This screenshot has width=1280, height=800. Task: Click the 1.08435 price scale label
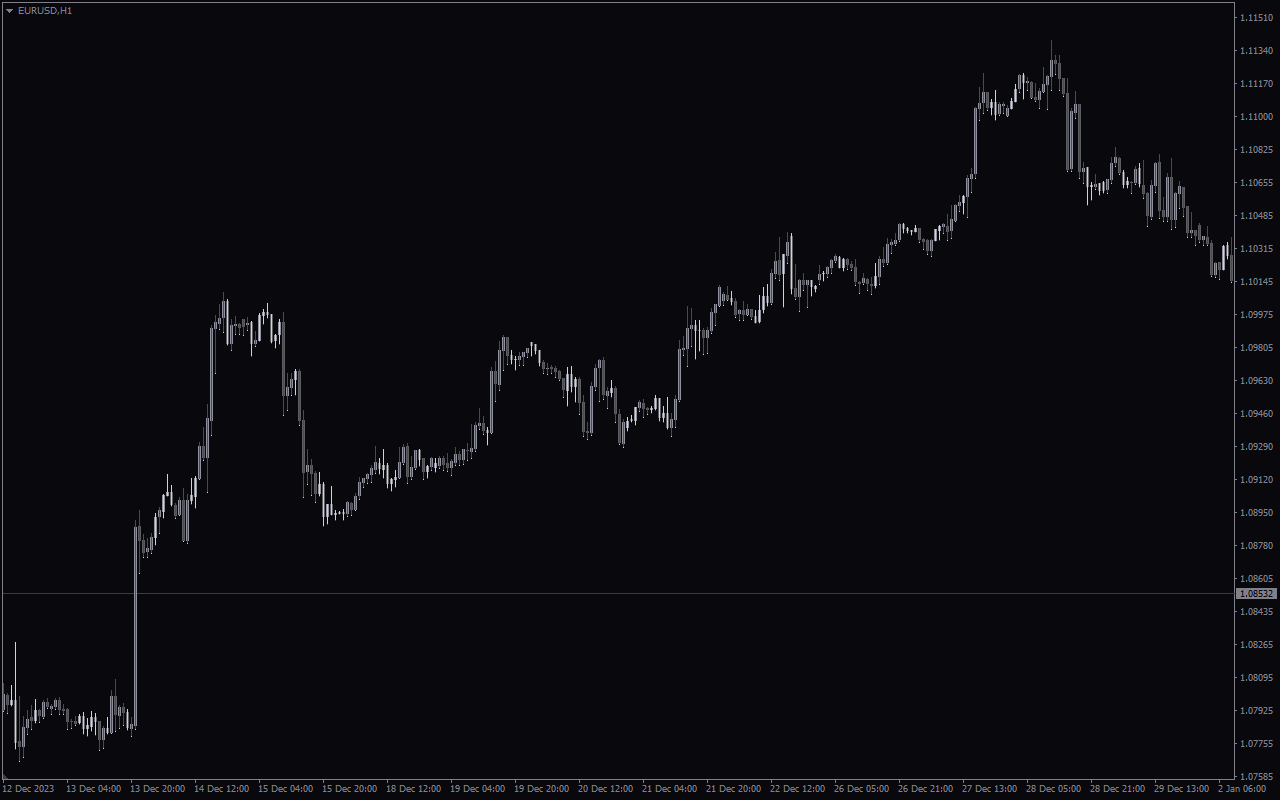point(1257,611)
